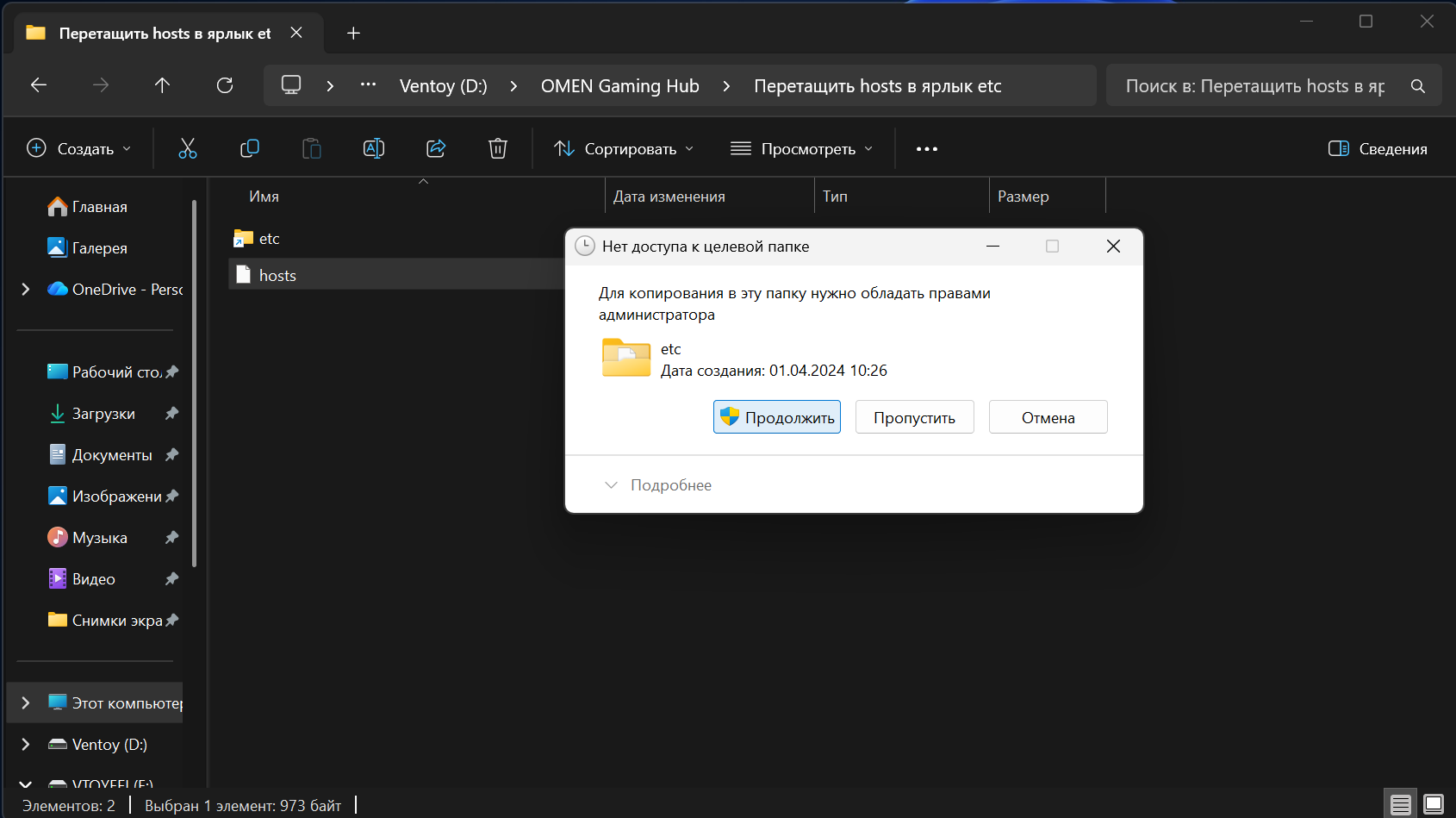Open the Сортировать dropdown
The height and width of the screenshot is (818, 1456).
coord(624,149)
